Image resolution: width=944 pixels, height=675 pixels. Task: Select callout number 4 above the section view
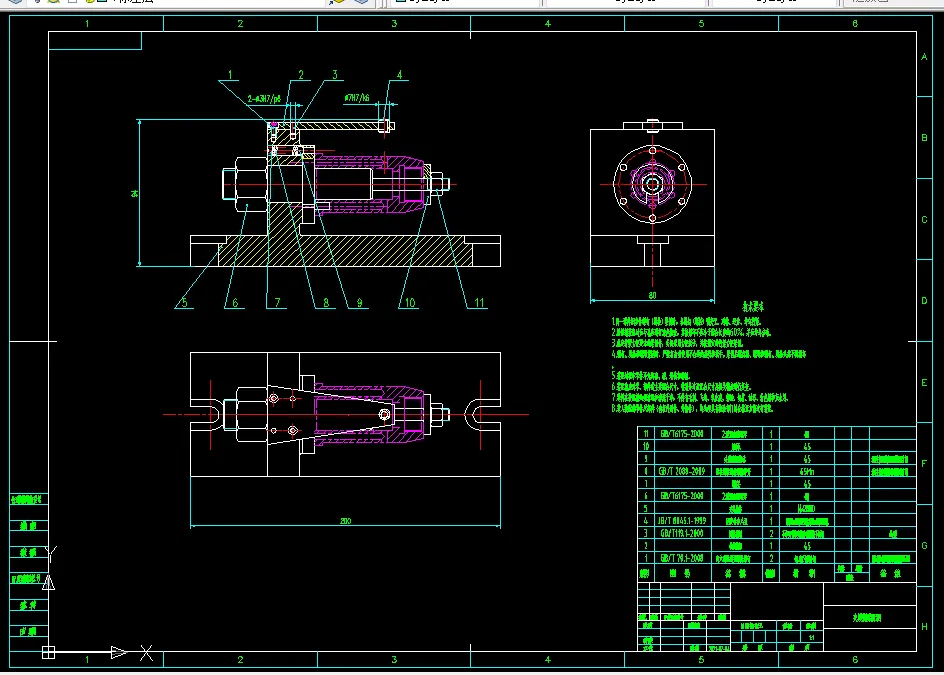pyautogui.click(x=399, y=75)
